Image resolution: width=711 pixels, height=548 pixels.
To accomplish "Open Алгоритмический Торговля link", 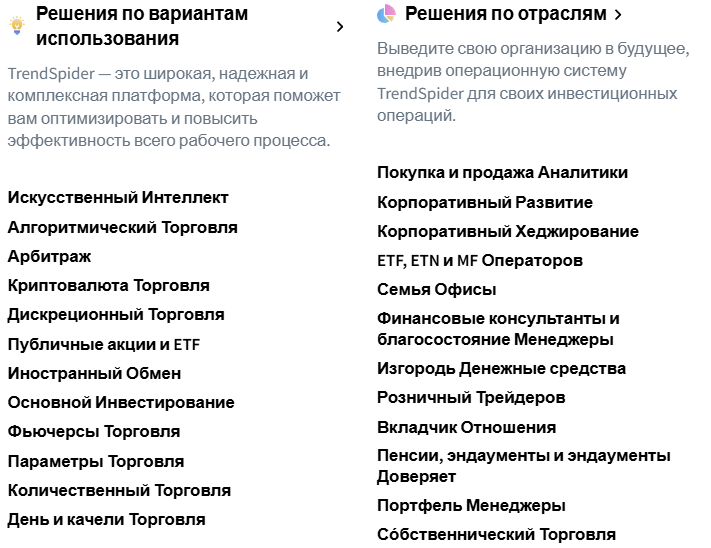I will pyautogui.click(x=122, y=227).
